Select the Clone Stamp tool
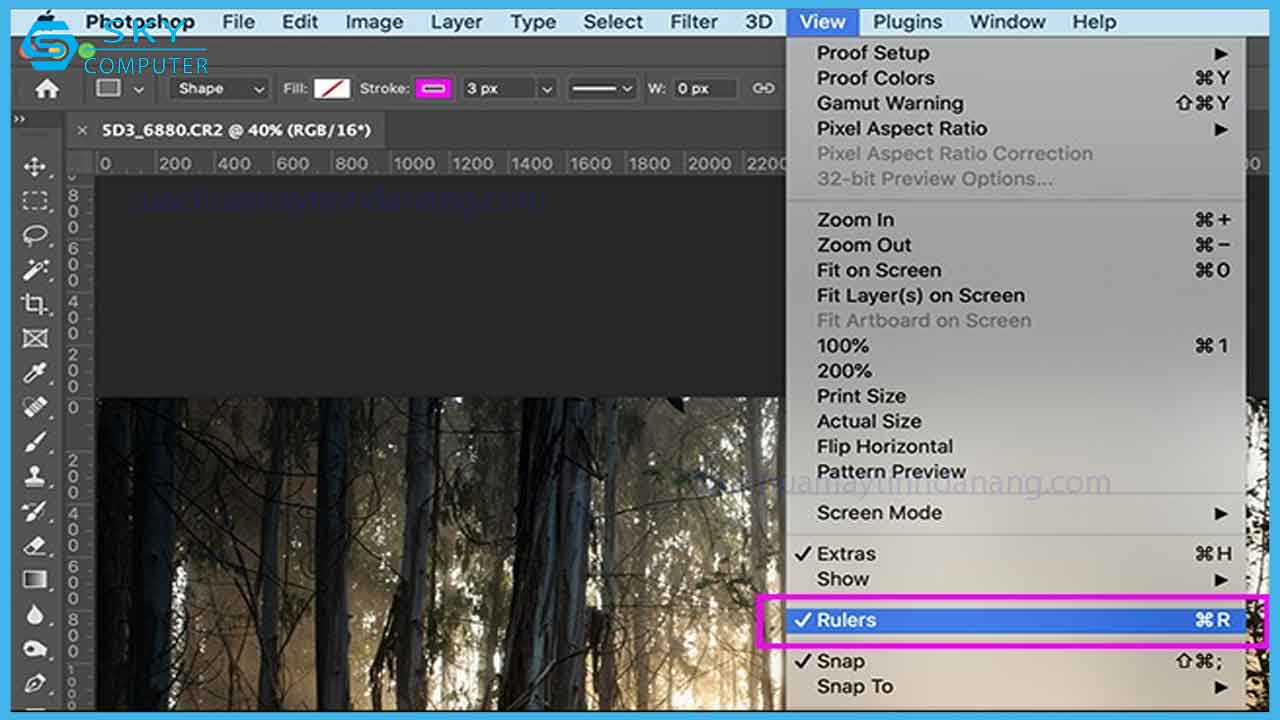 35,476
